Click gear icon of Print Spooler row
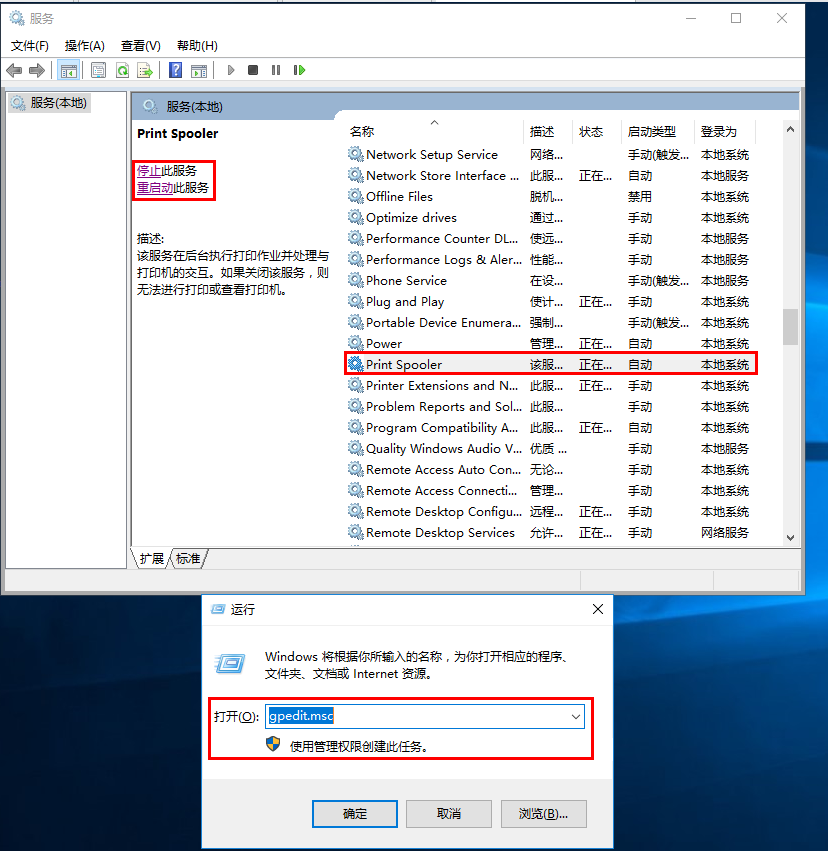Screen dimensions: 828x851 (355, 364)
